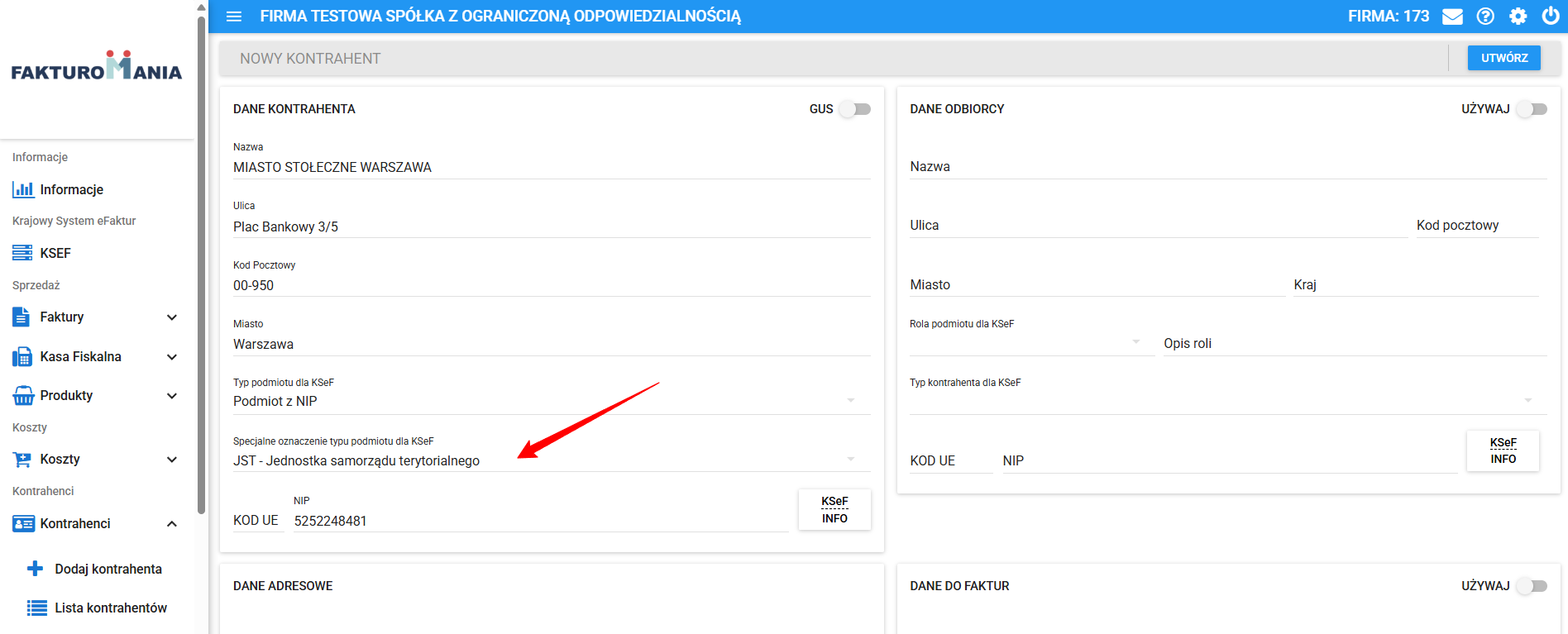Click the DANE ADRESOWE section header
Screen dimensions: 1568x634
pyautogui.click(x=283, y=586)
